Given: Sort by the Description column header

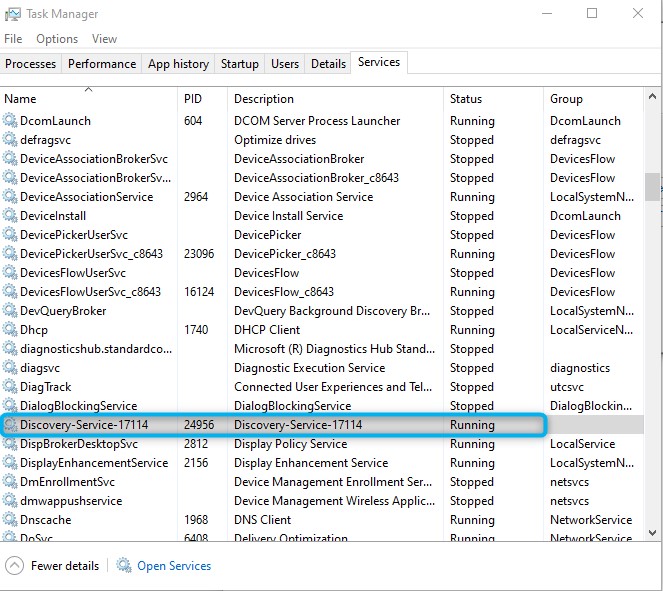Looking at the screenshot, I should coord(335,98).
